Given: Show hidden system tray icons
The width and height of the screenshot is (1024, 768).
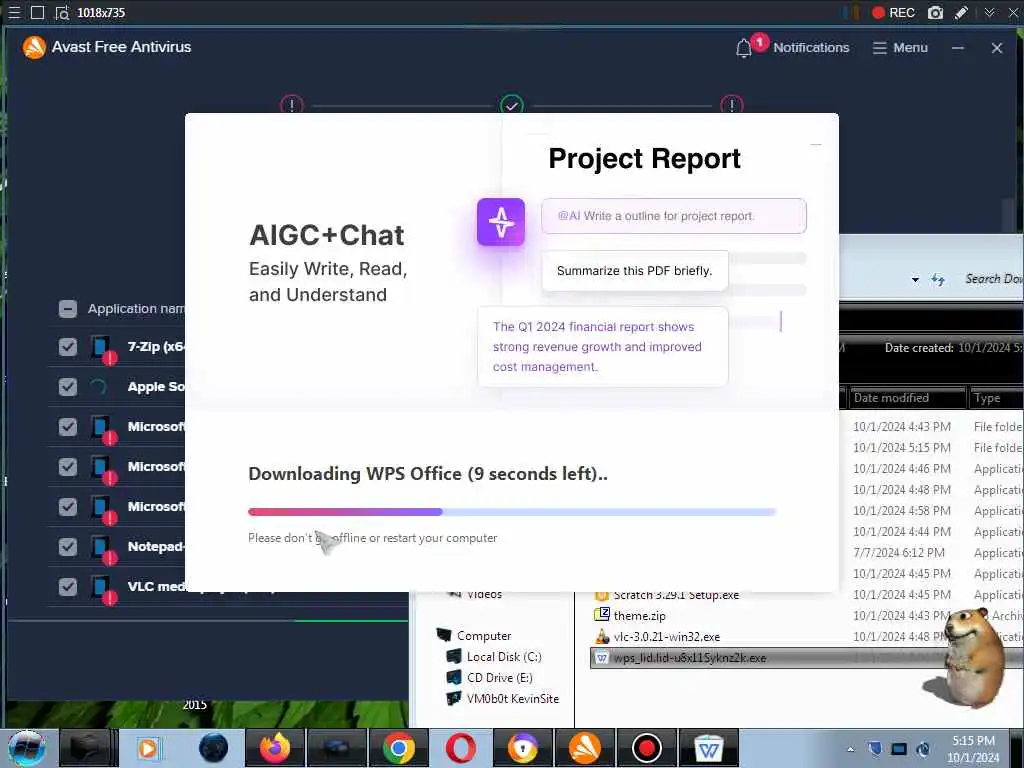Looking at the screenshot, I should pos(850,749).
